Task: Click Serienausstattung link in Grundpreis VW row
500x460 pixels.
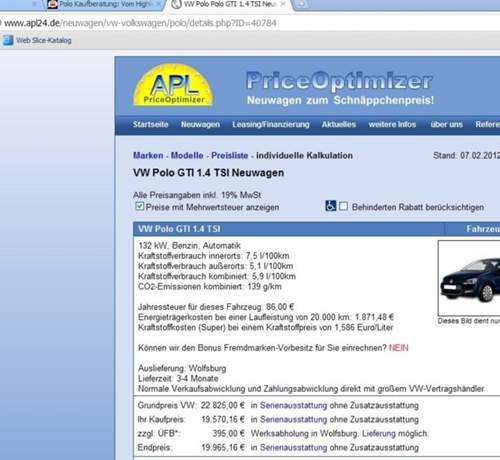Action: tap(293, 406)
